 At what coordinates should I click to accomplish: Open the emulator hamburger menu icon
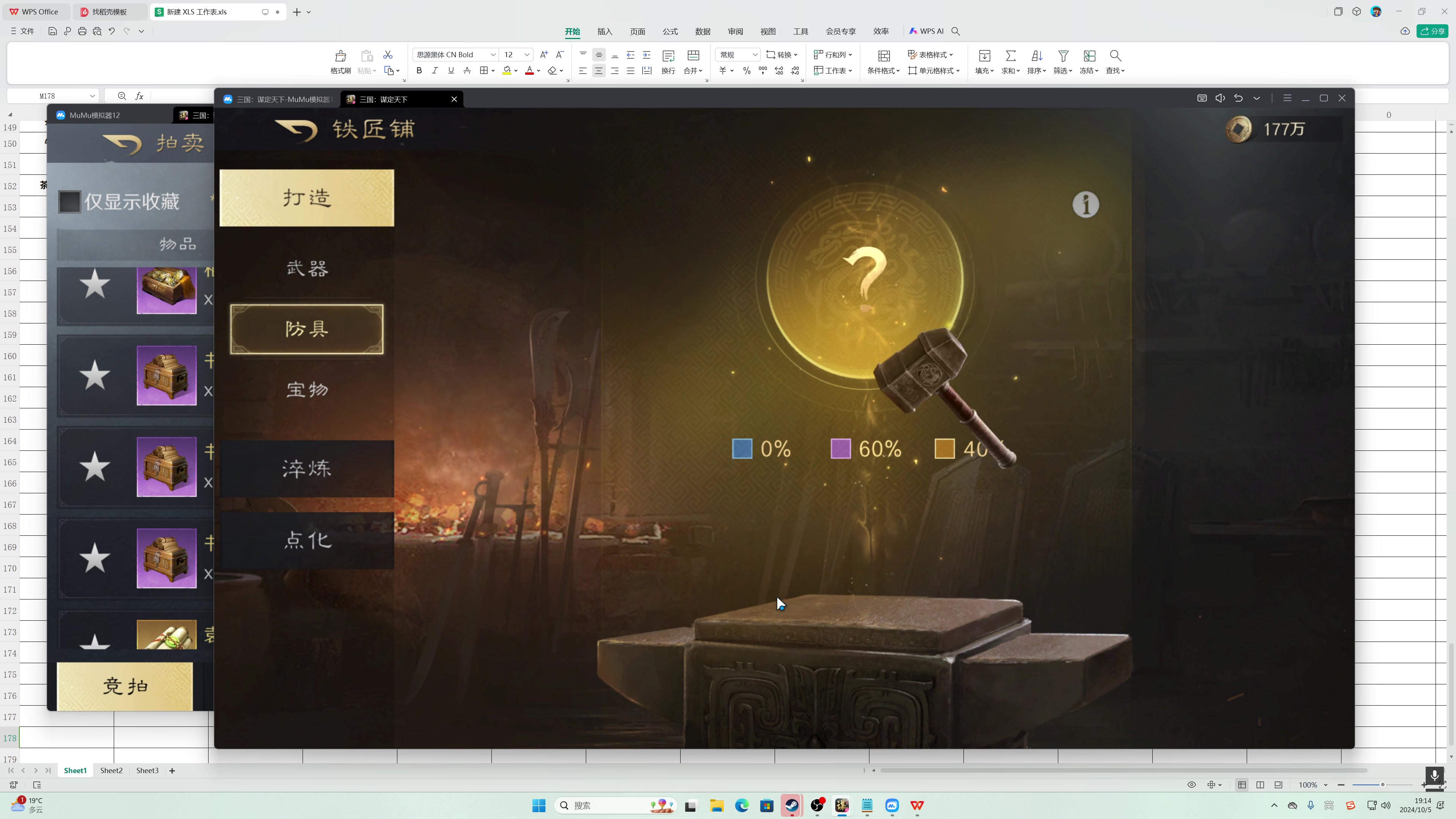[x=1287, y=98]
